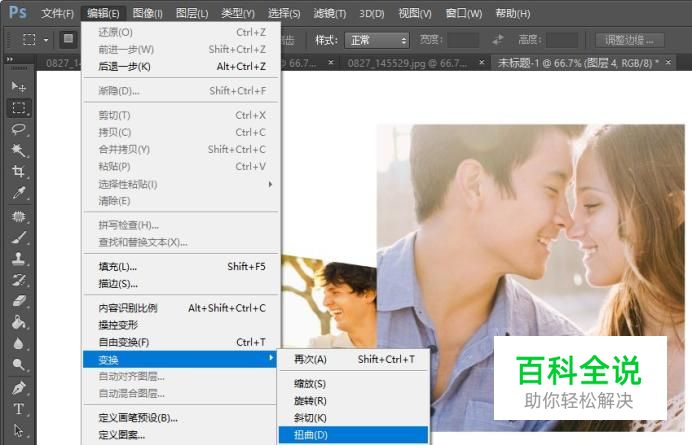Open the 文件(F) menu

(x=57, y=14)
